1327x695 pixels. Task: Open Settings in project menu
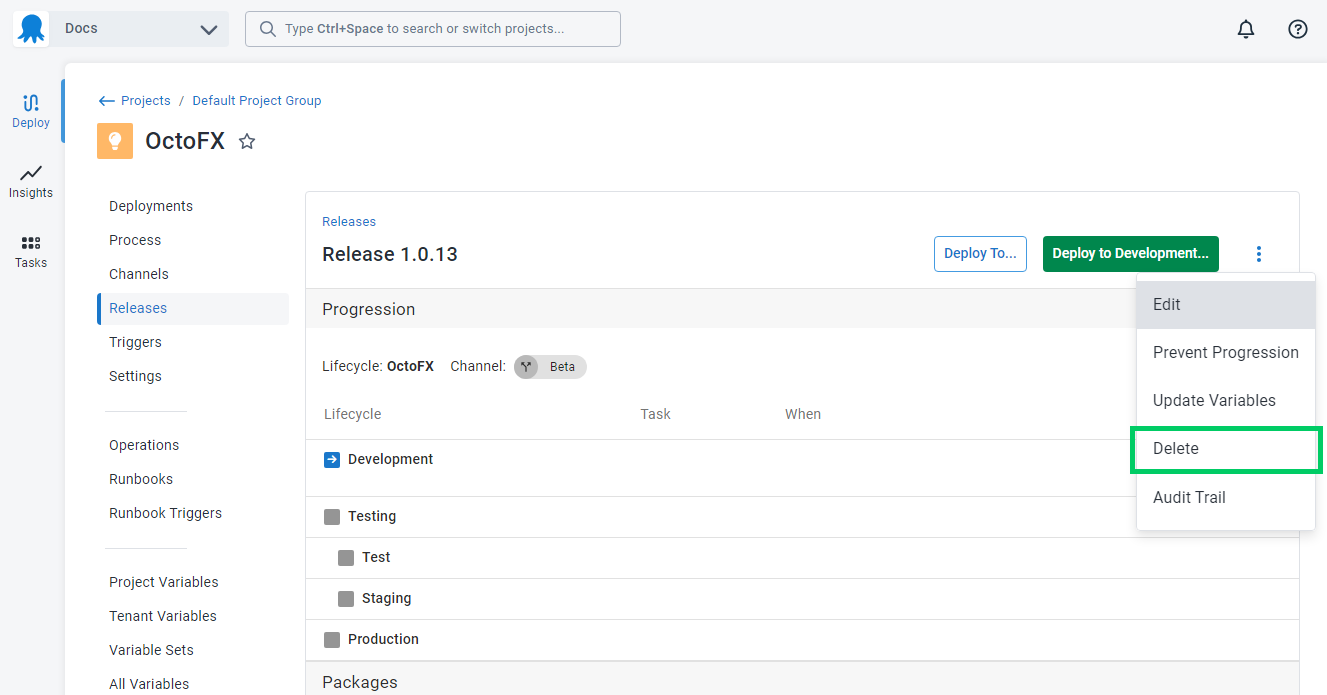click(135, 376)
